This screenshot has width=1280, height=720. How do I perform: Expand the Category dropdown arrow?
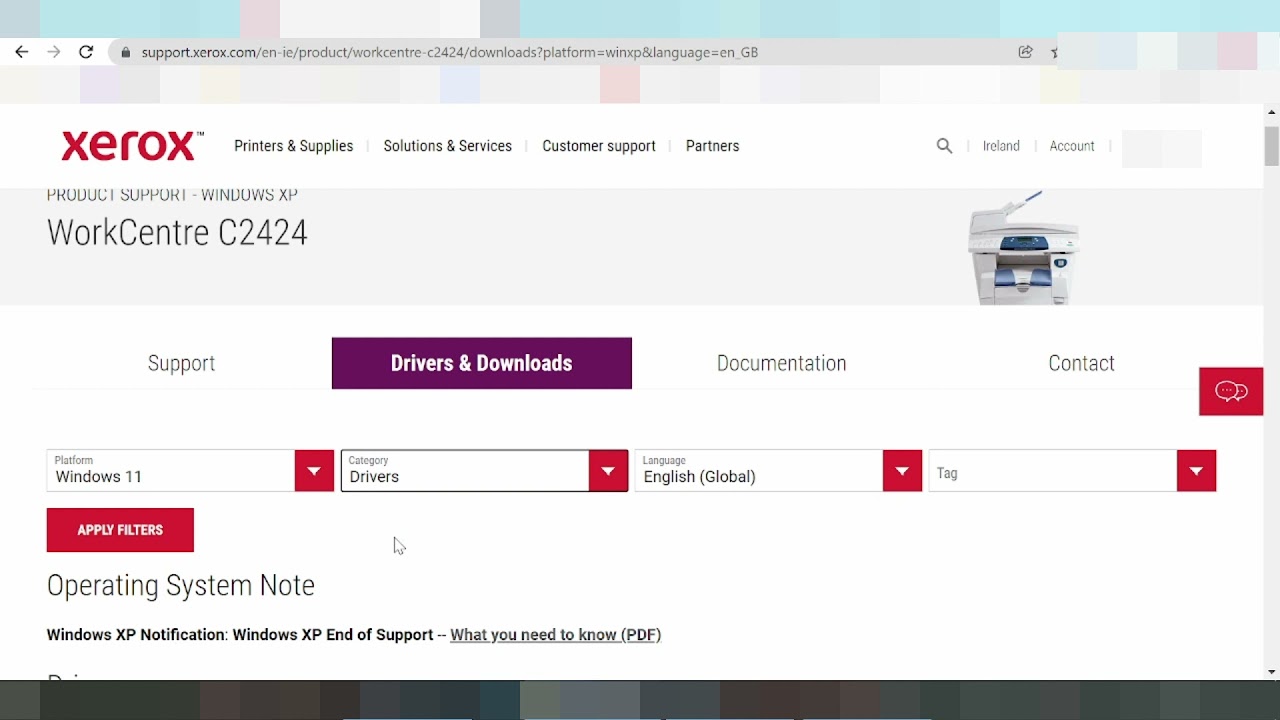coord(608,471)
